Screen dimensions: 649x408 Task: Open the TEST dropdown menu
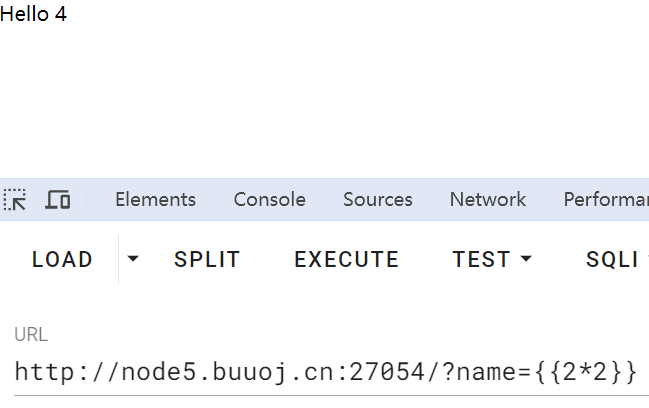tap(492, 259)
